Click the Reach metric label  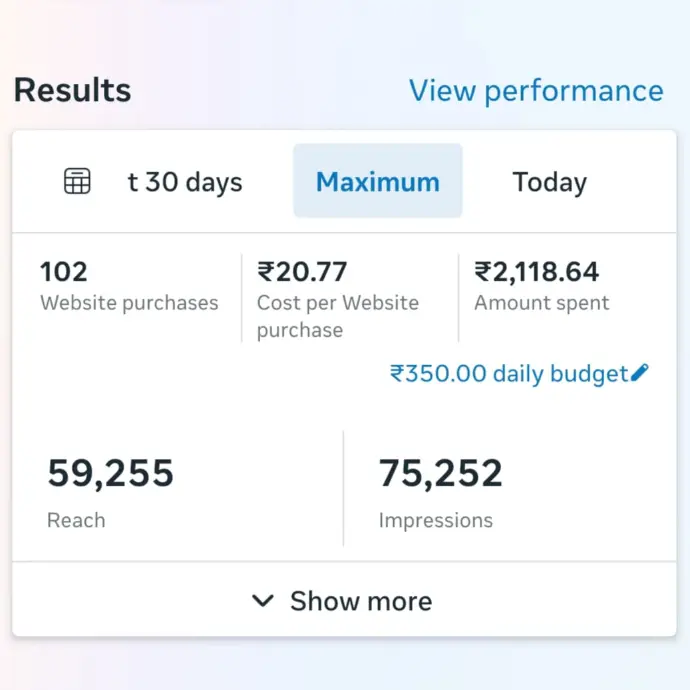(76, 520)
